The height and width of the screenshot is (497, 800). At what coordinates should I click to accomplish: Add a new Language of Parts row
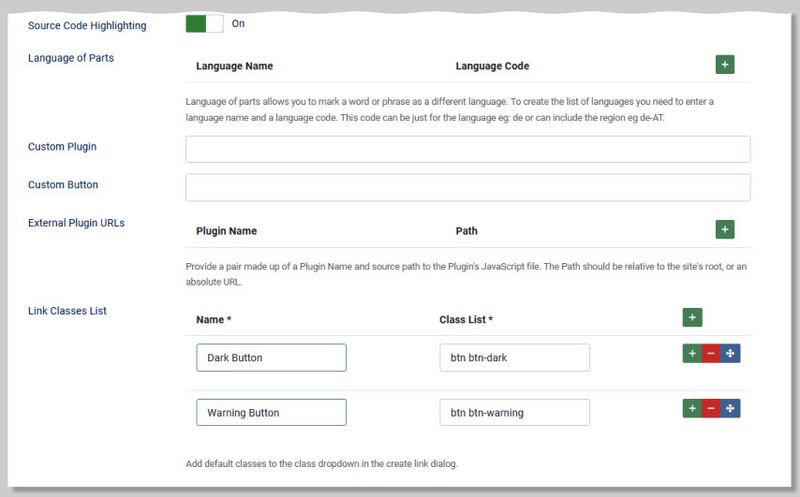(x=725, y=65)
